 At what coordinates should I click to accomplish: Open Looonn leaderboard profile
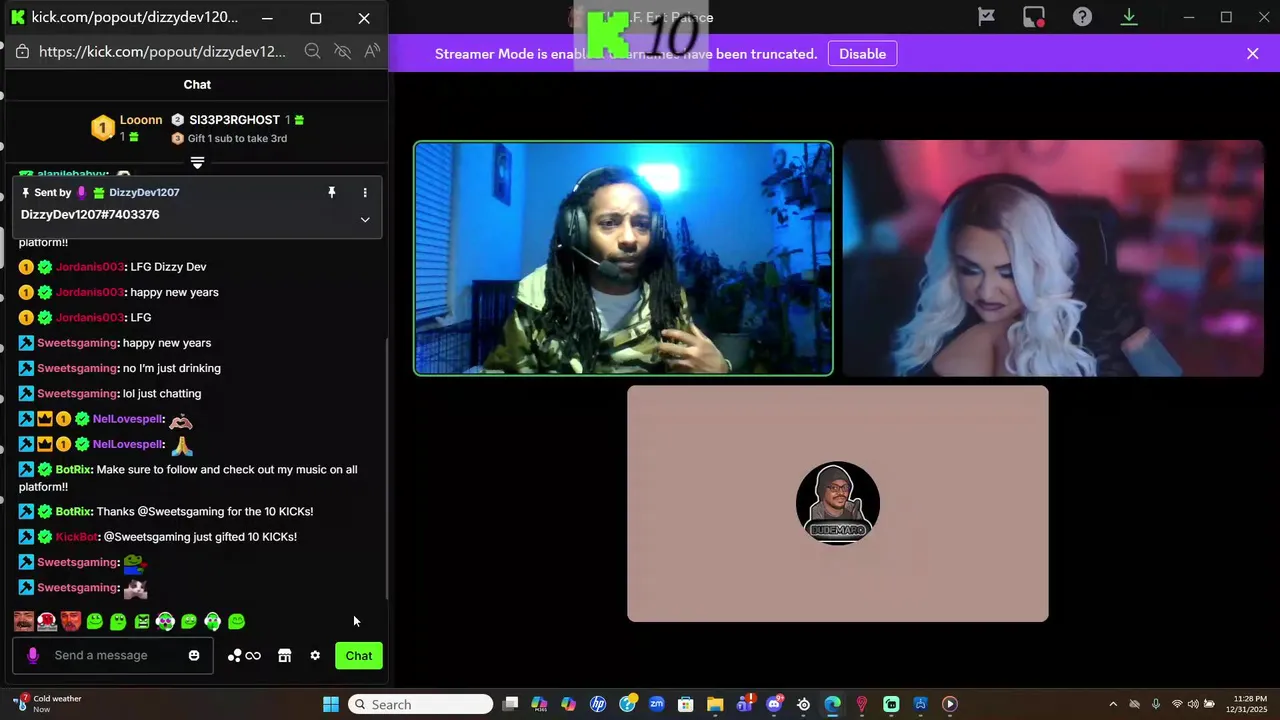(141, 120)
